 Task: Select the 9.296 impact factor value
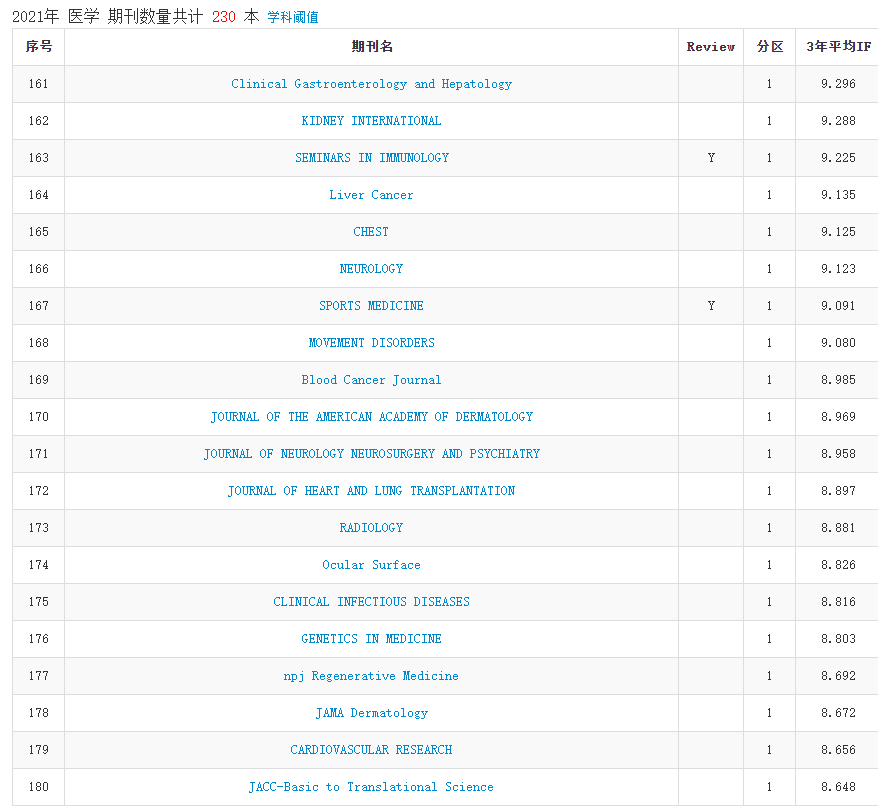click(x=838, y=84)
